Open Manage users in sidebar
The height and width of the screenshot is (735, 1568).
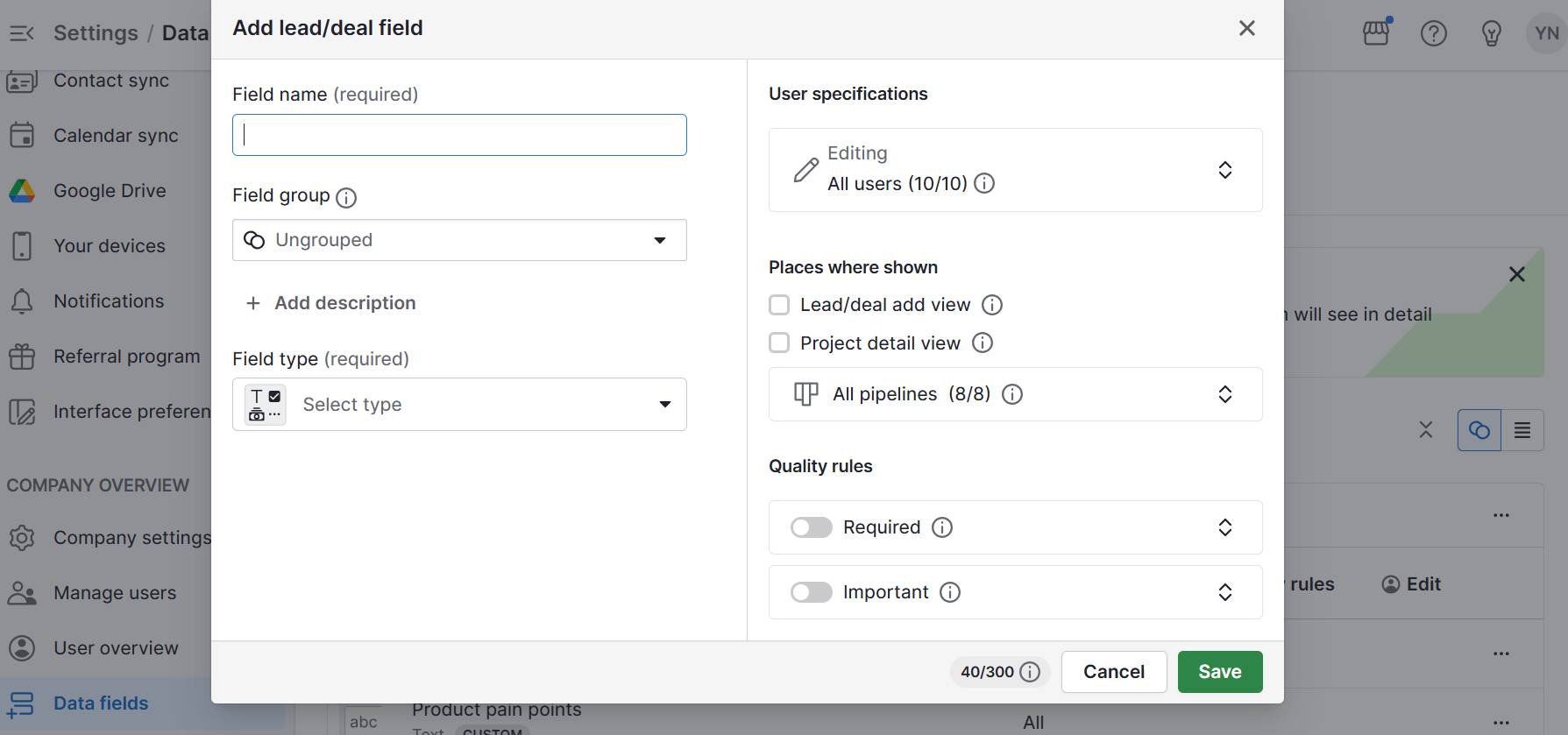[x=114, y=593]
